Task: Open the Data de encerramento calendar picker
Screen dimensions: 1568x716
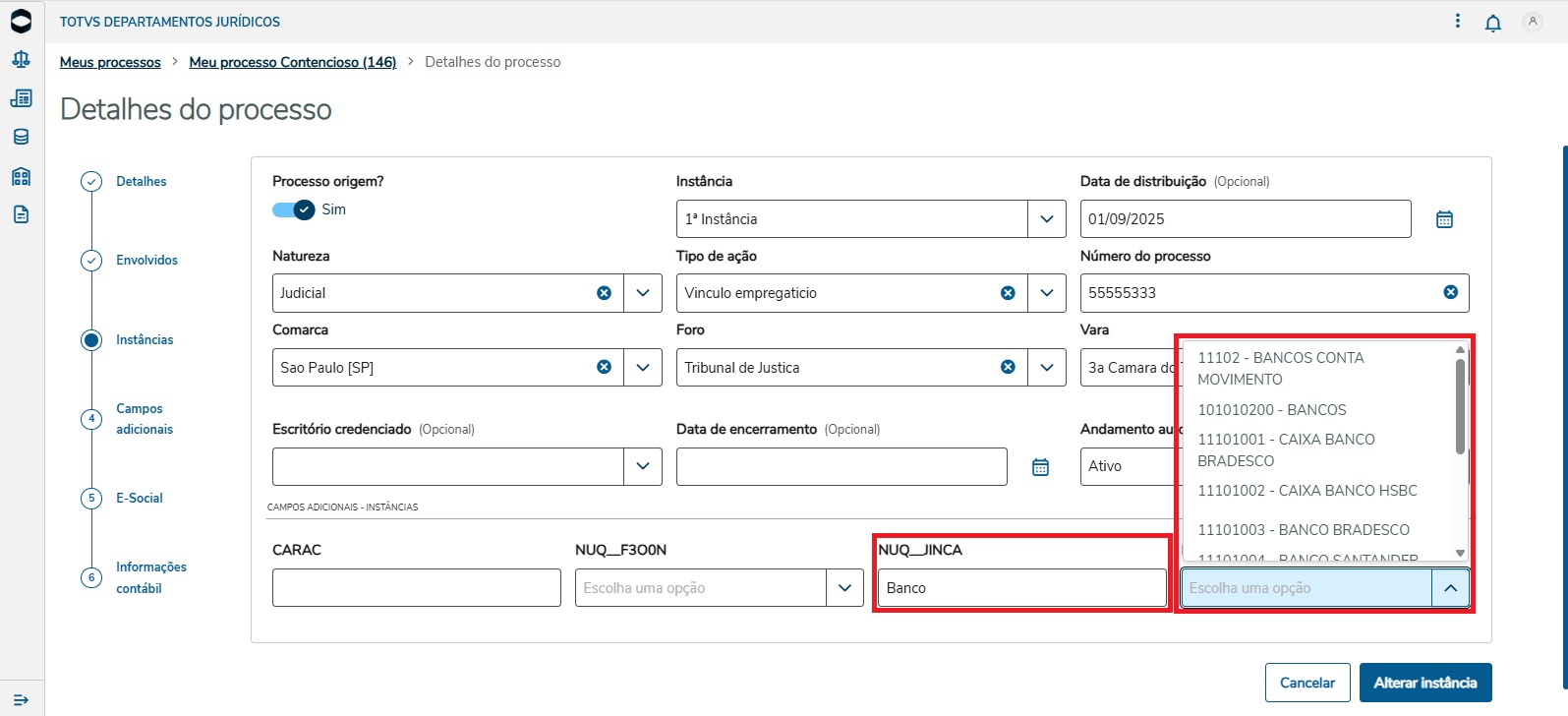Action: click(1040, 467)
